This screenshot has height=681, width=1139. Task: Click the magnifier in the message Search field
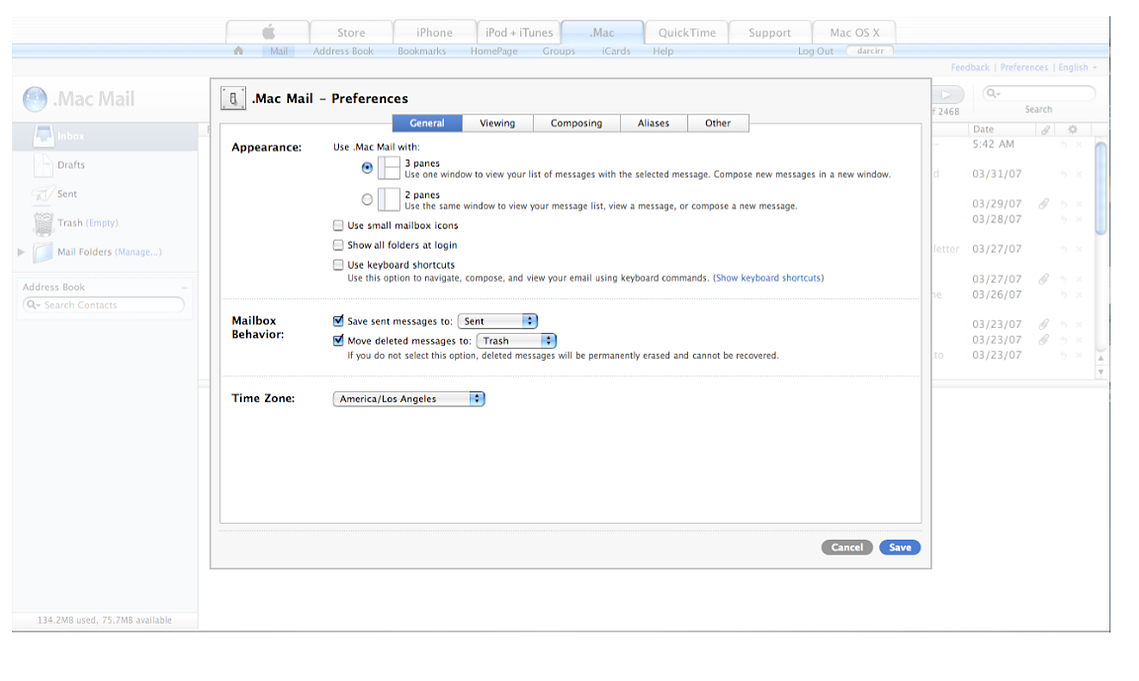pyautogui.click(x=993, y=93)
